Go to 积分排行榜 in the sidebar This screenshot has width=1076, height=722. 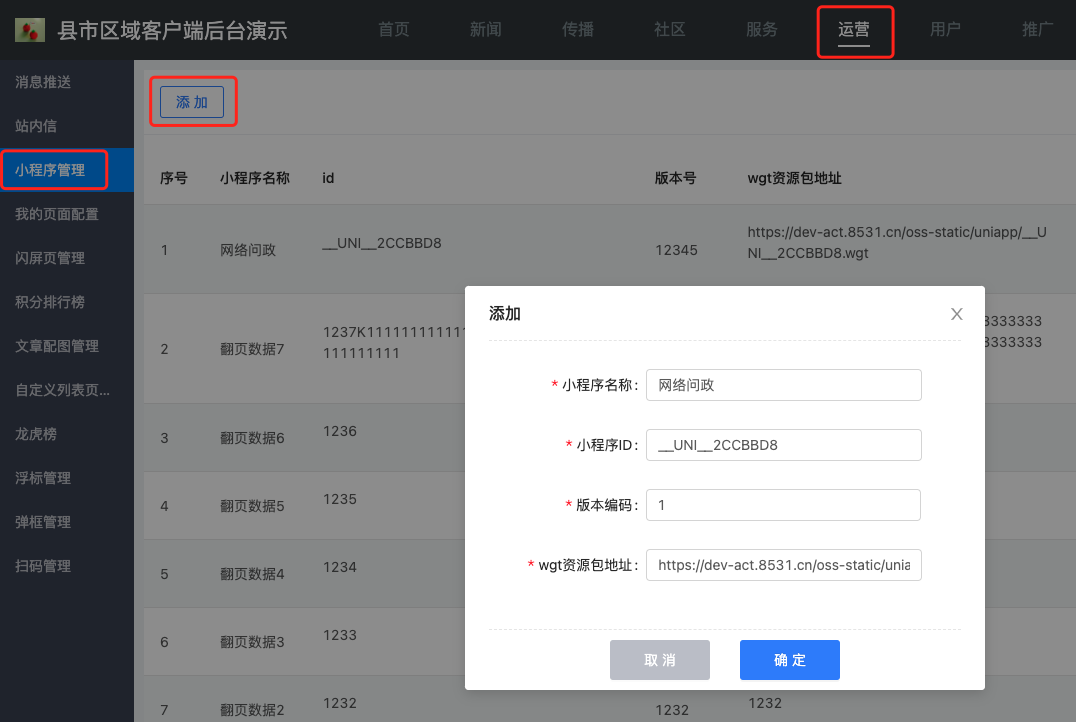[x=50, y=302]
